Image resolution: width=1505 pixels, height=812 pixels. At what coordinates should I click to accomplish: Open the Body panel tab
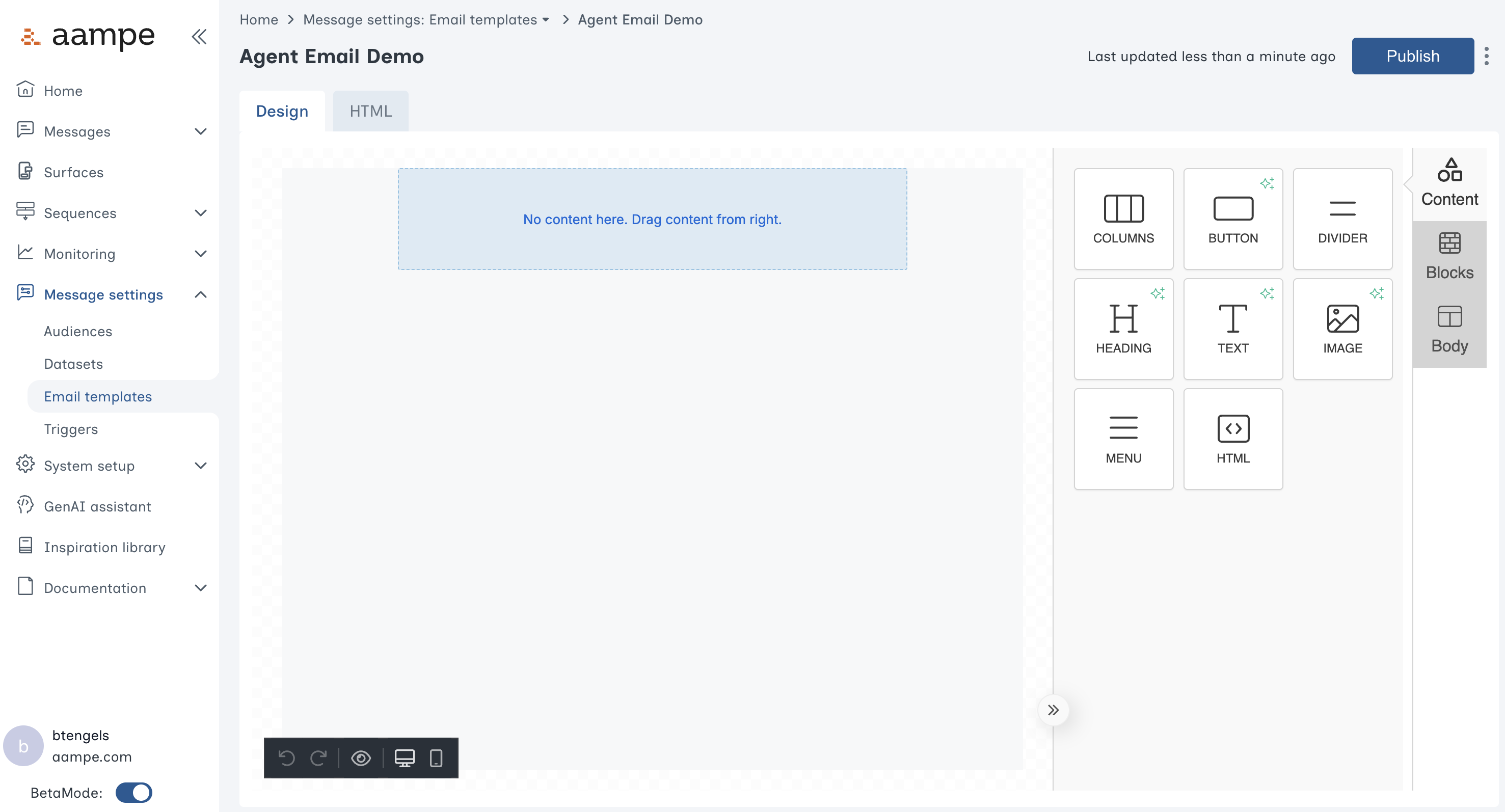1449,330
